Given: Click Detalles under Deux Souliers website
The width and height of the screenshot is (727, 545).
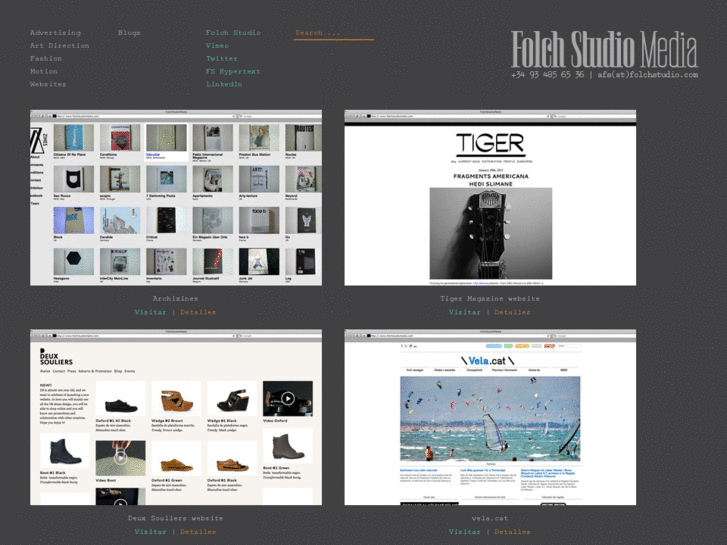Looking at the screenshot, I should (198, 532).
